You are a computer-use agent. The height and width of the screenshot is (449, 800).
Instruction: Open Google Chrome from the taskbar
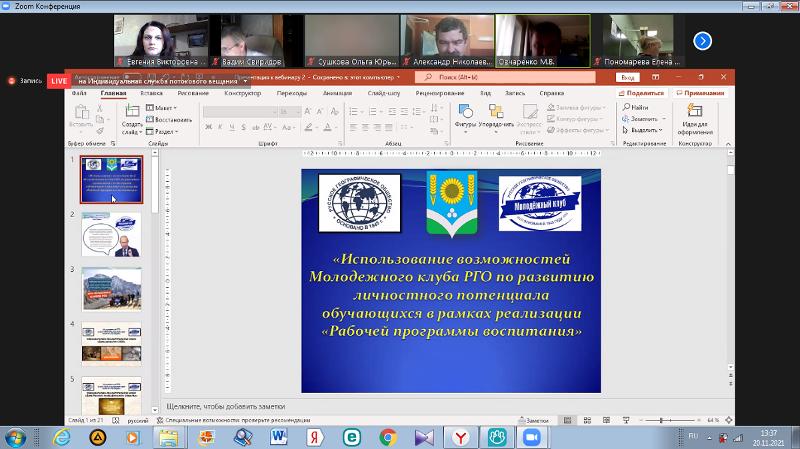[387, 437]
